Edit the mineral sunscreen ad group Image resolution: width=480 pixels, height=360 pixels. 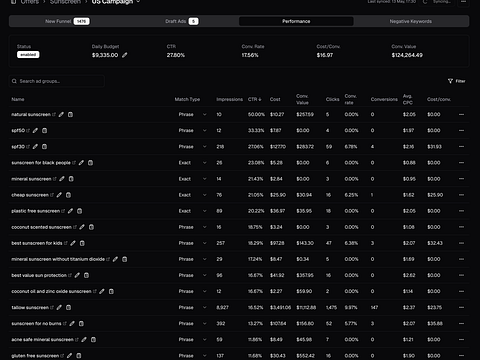[62, 179]
